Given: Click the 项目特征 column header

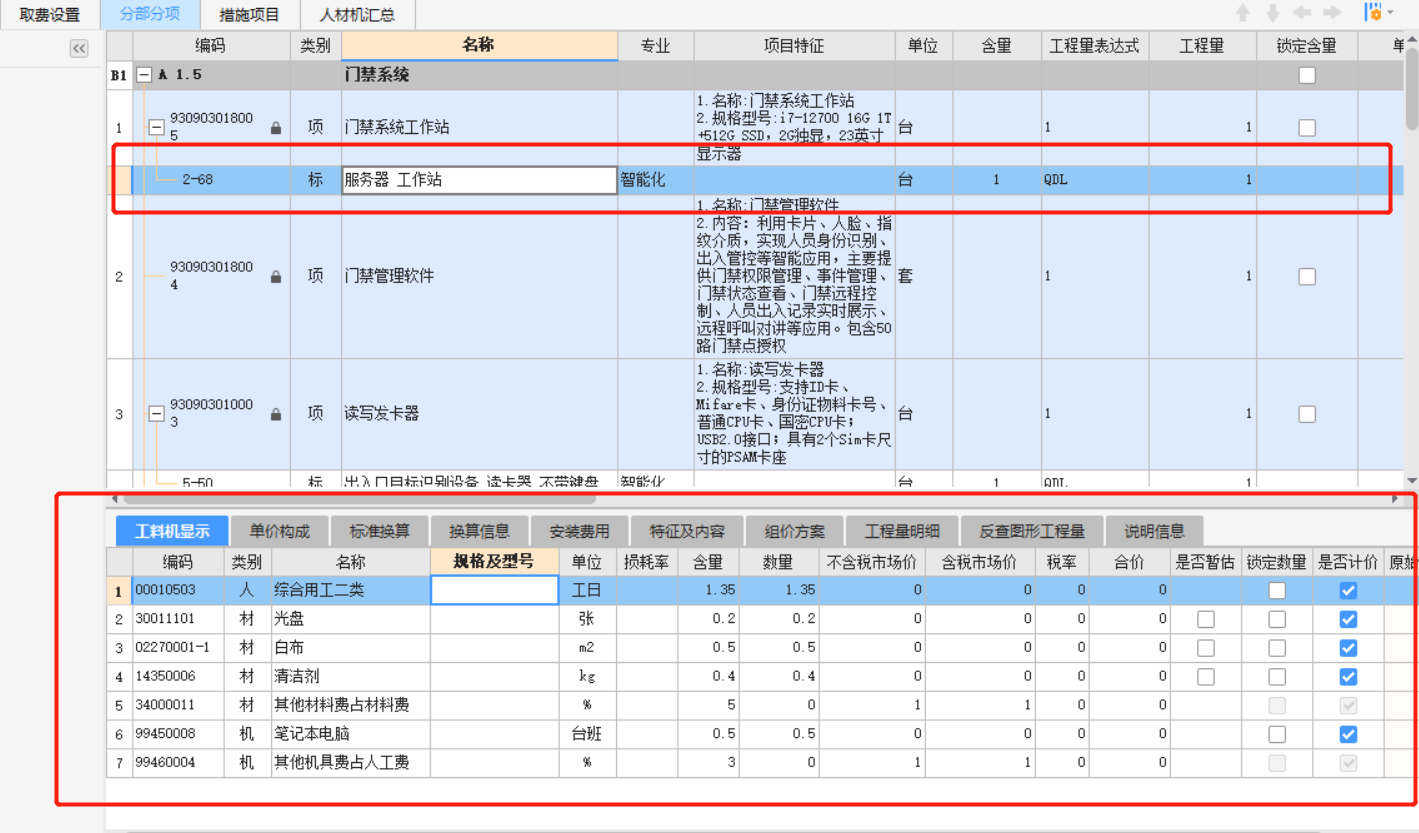Looking at the screenshot, I should coord(794,46).
